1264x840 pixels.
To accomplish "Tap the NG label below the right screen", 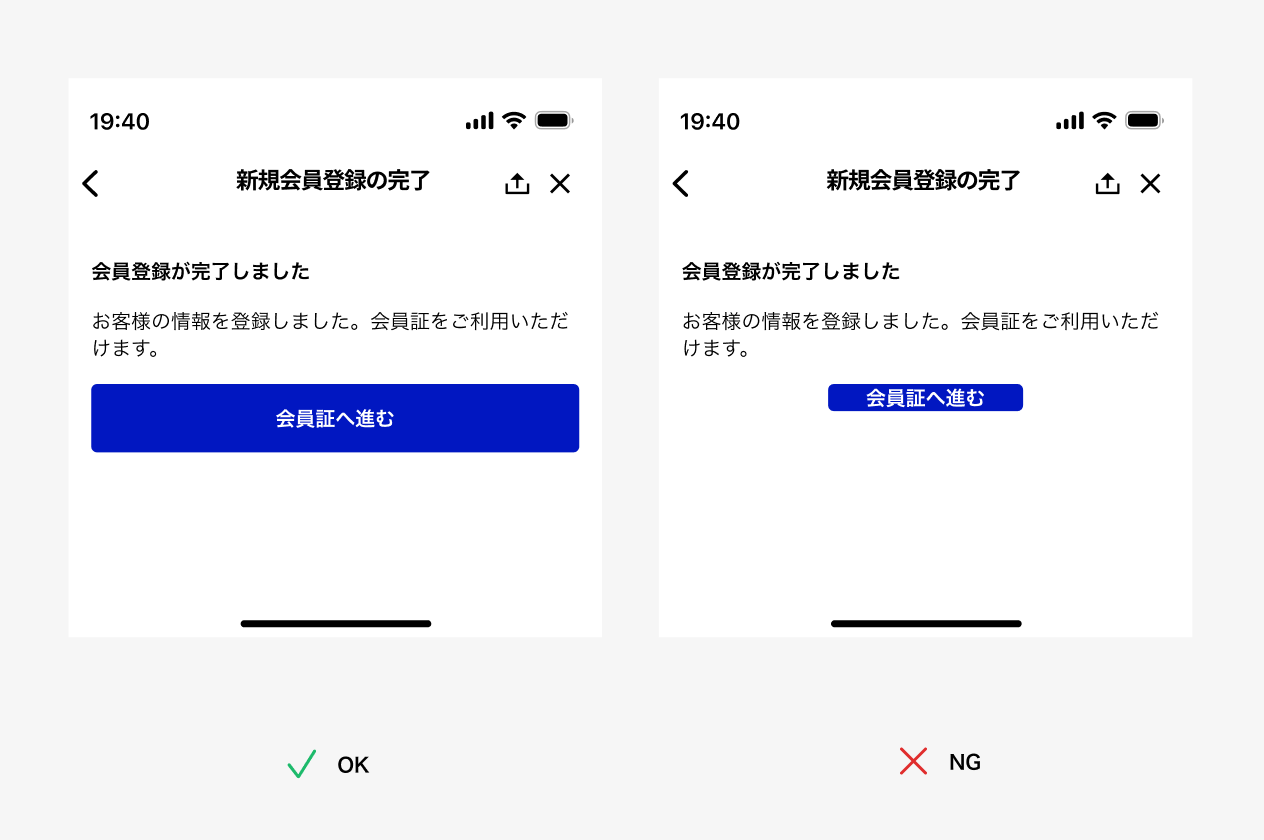I will (965, 761).
